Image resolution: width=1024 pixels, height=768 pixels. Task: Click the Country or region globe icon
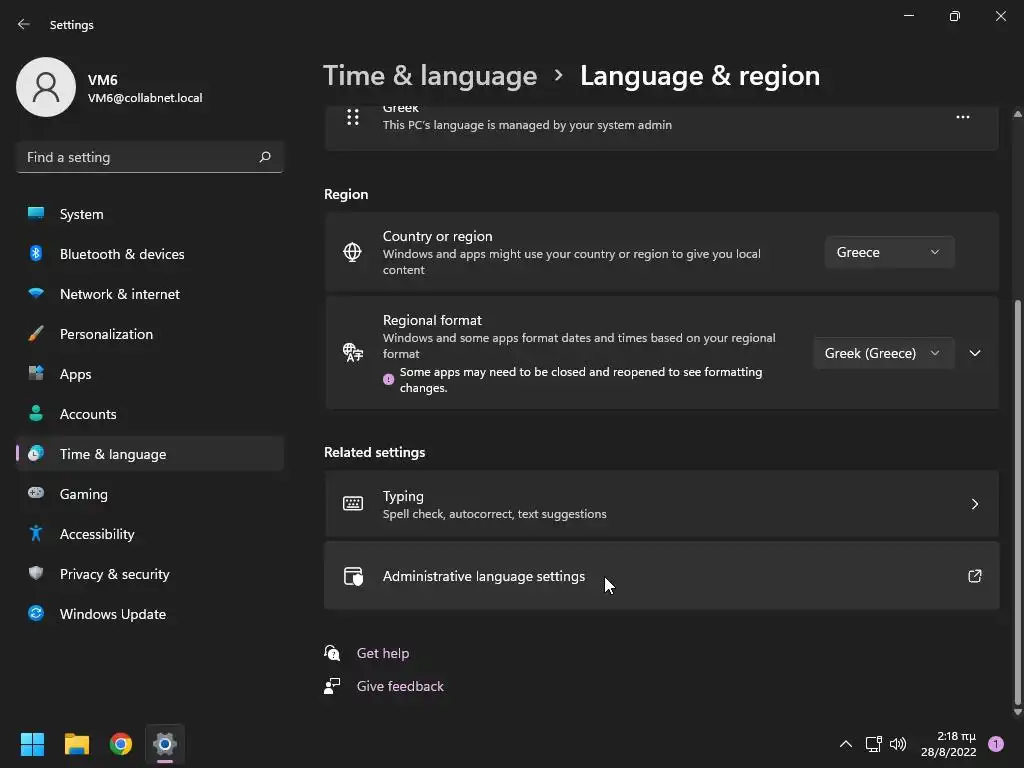point(352,252)
